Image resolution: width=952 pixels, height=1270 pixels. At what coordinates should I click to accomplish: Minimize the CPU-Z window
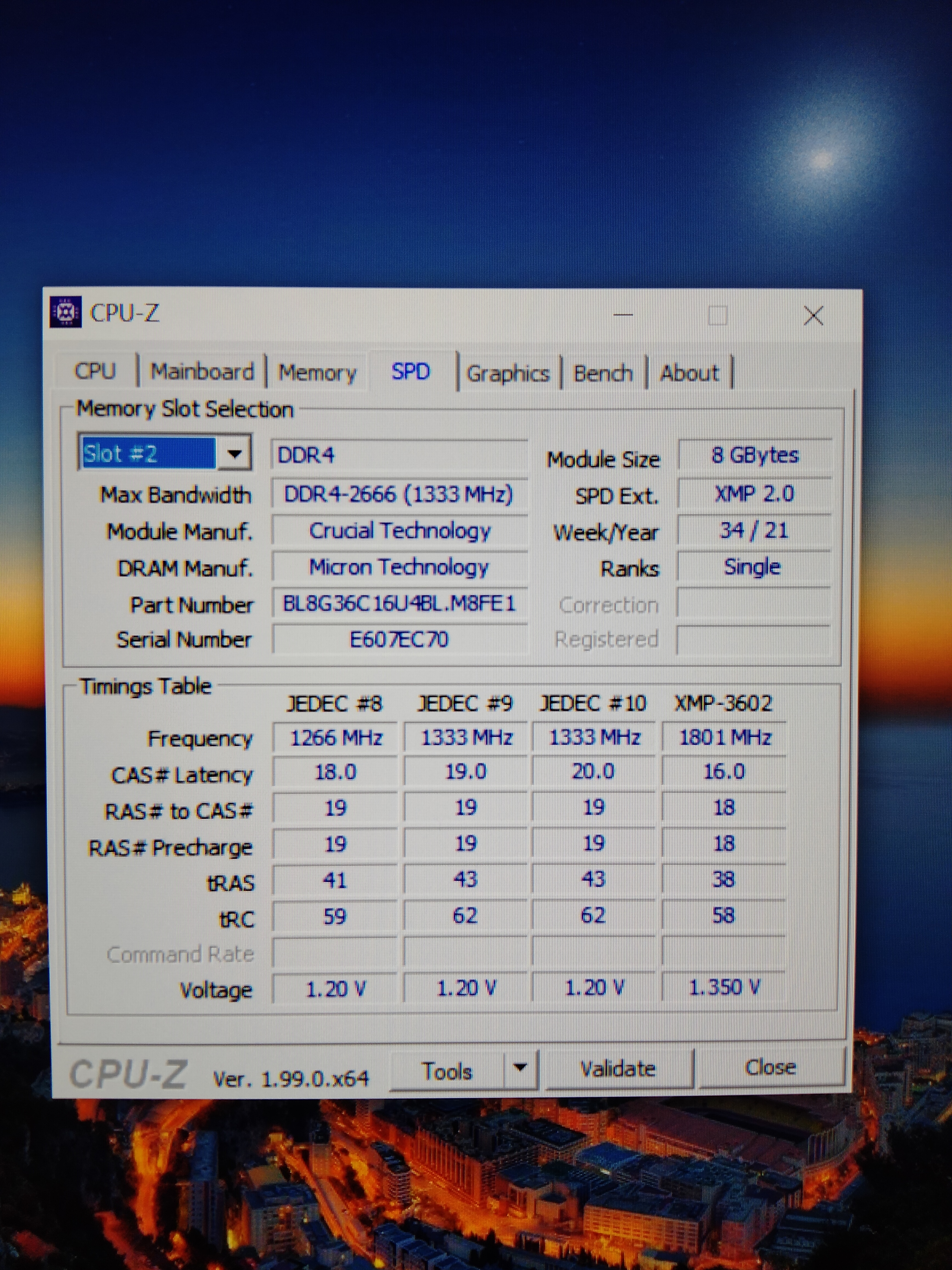pyautogui.click(x=623, y=315)
